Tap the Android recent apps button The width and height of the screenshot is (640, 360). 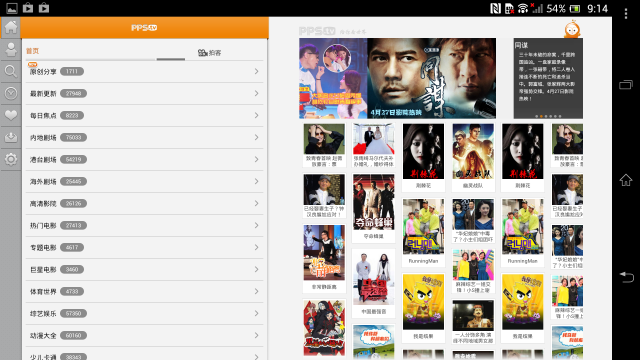tap(626, 85)
